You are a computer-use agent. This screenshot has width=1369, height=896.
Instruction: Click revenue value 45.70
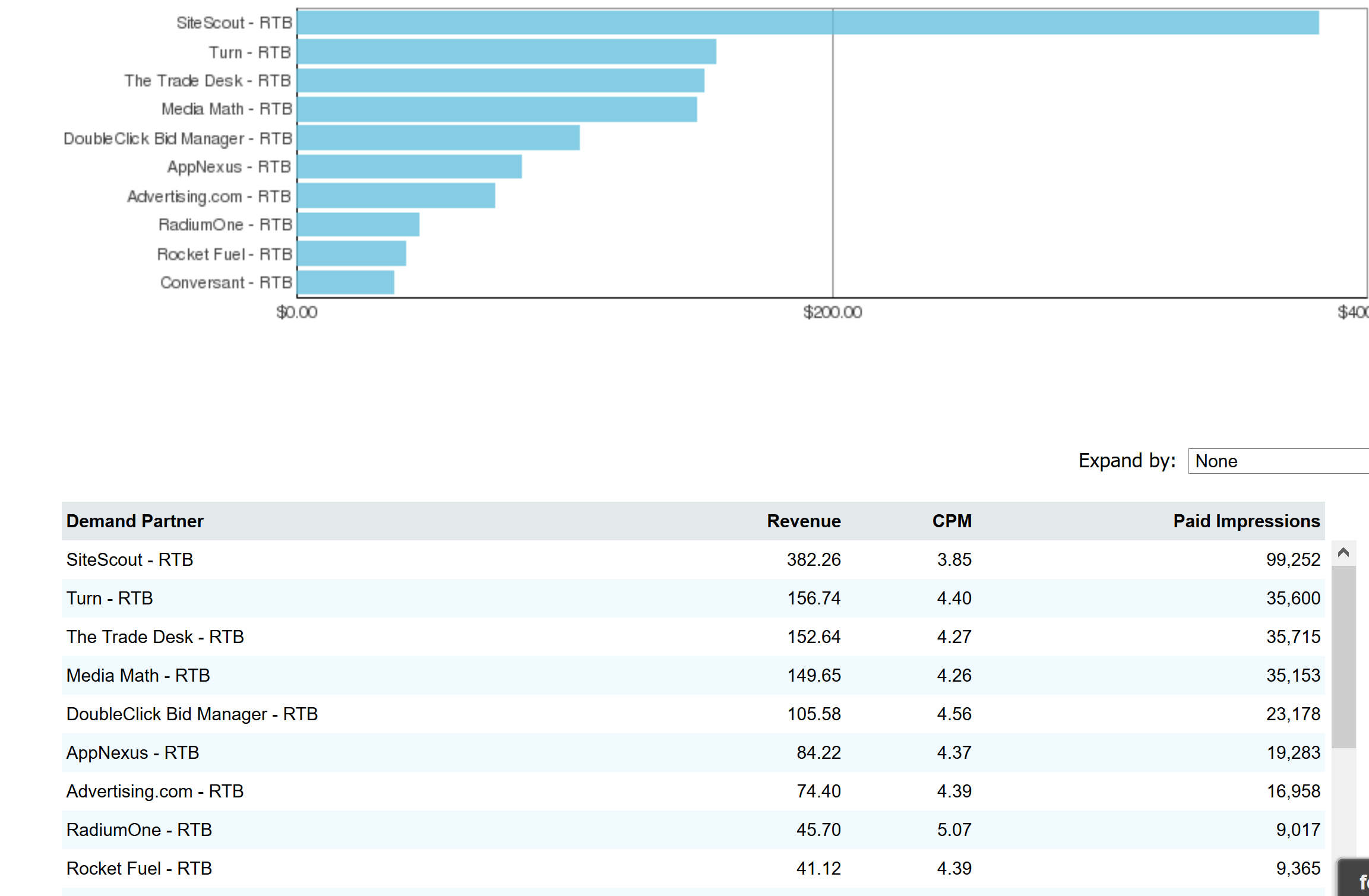818,829
